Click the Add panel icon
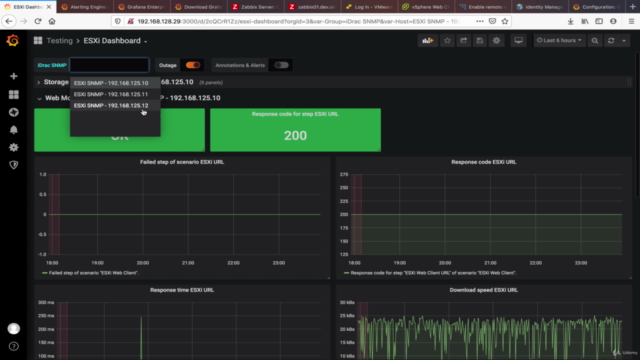This screenshot has width=640, height=360. (427, 40)
